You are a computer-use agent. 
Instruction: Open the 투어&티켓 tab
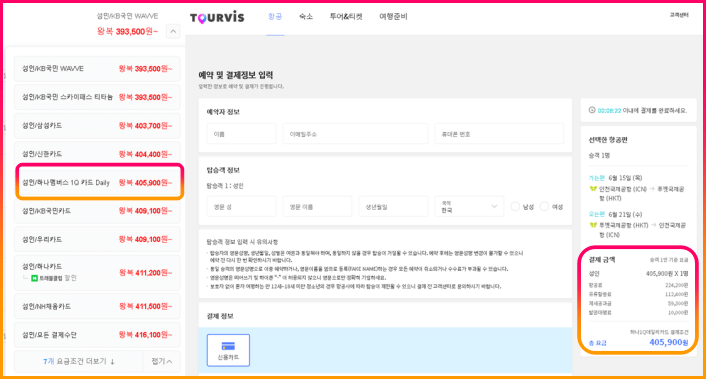pyautogui.click(x=346, y=17)
